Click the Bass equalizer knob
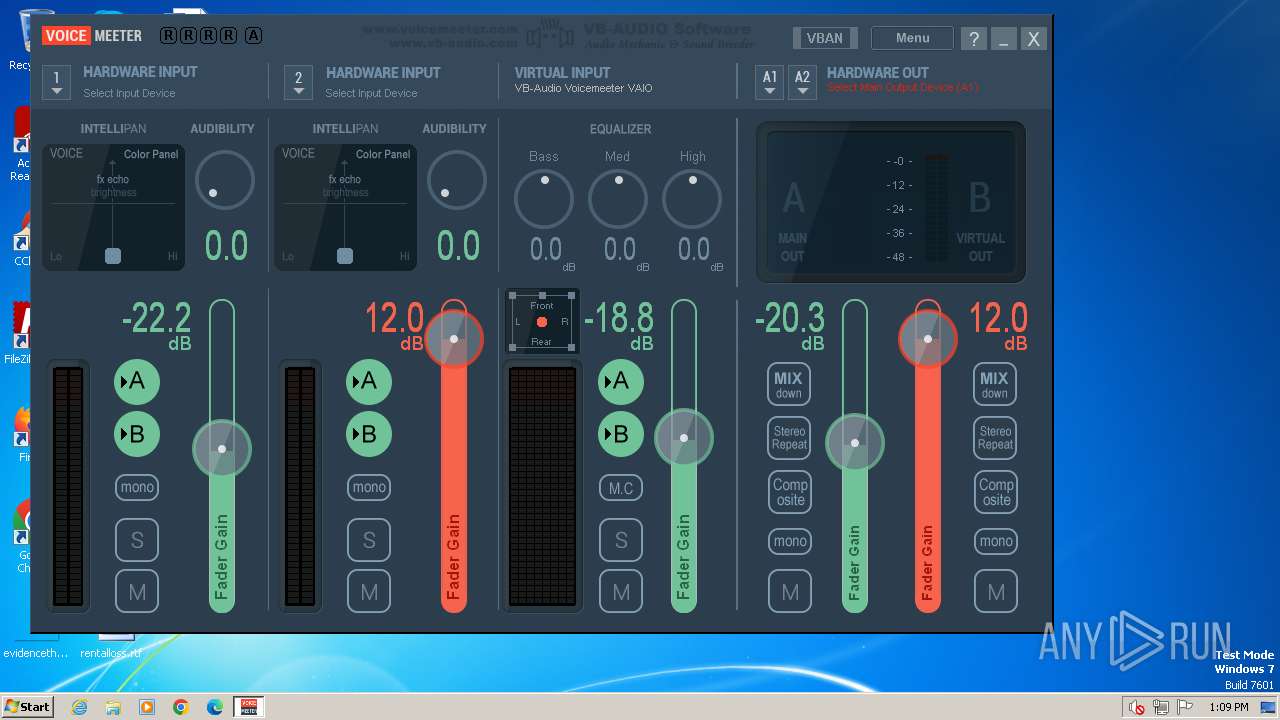 [544, 199]
